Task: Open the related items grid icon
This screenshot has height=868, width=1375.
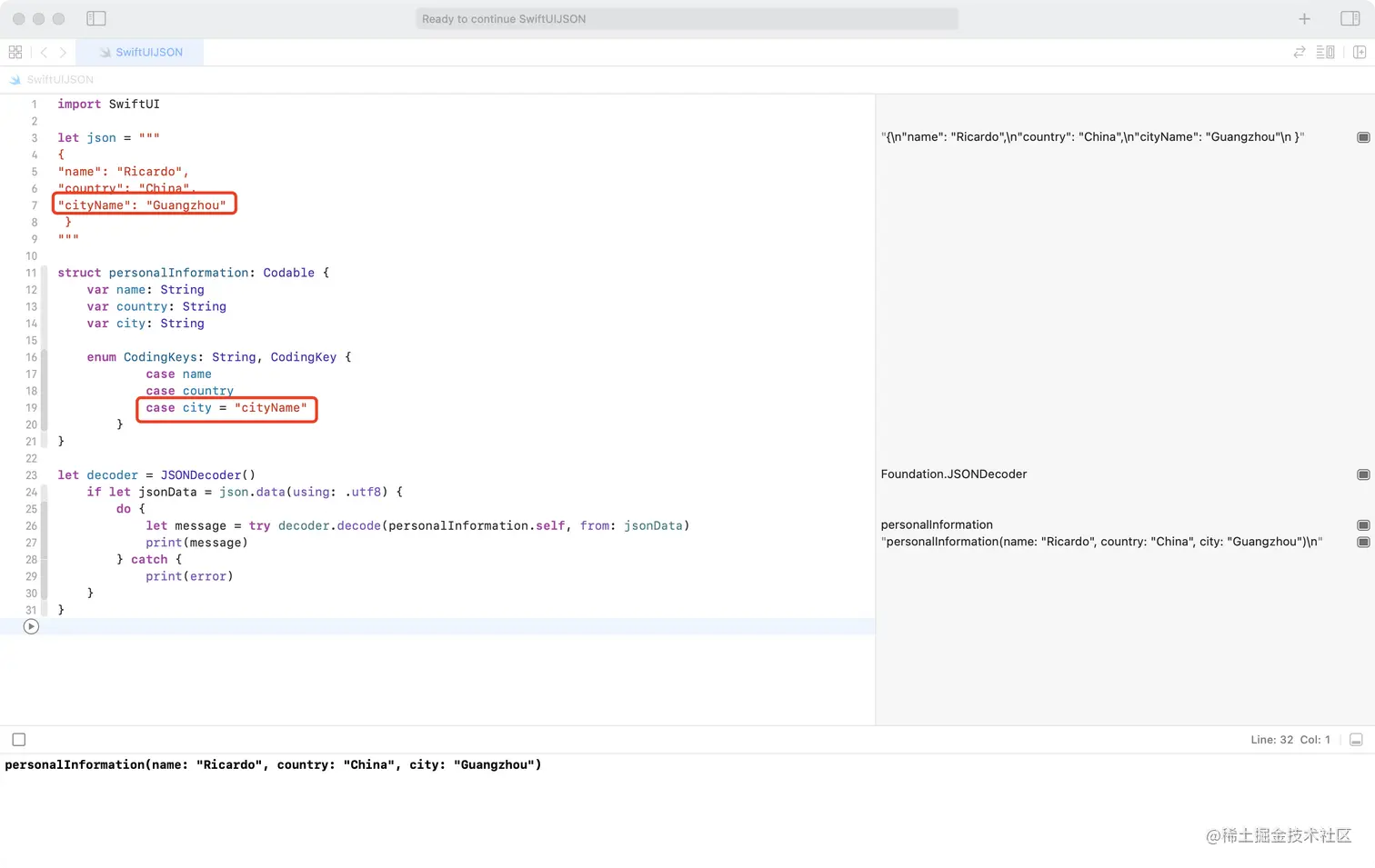Action: pos(15,52)
